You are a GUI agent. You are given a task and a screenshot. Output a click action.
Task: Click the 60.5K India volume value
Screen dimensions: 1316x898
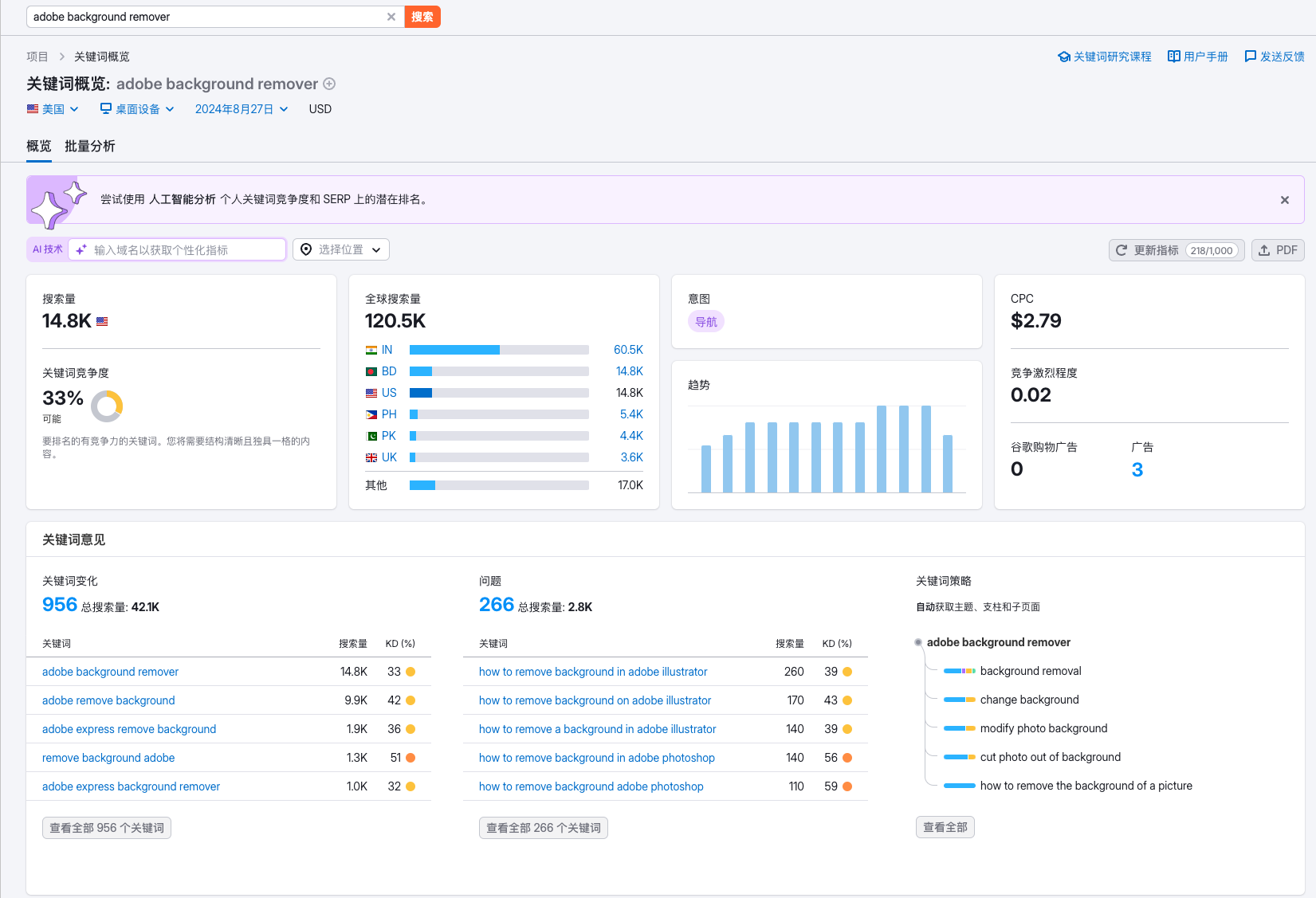point(628,350)
